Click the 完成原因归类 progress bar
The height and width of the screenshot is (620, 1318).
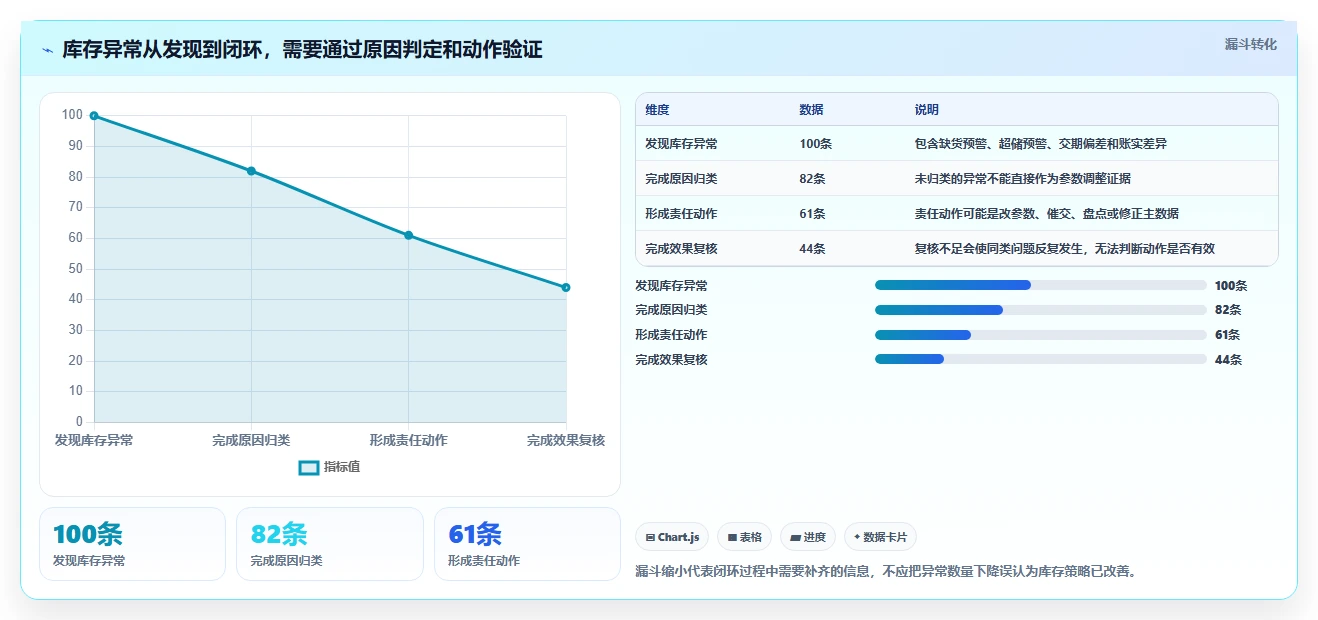click(x=1041, y=310)
